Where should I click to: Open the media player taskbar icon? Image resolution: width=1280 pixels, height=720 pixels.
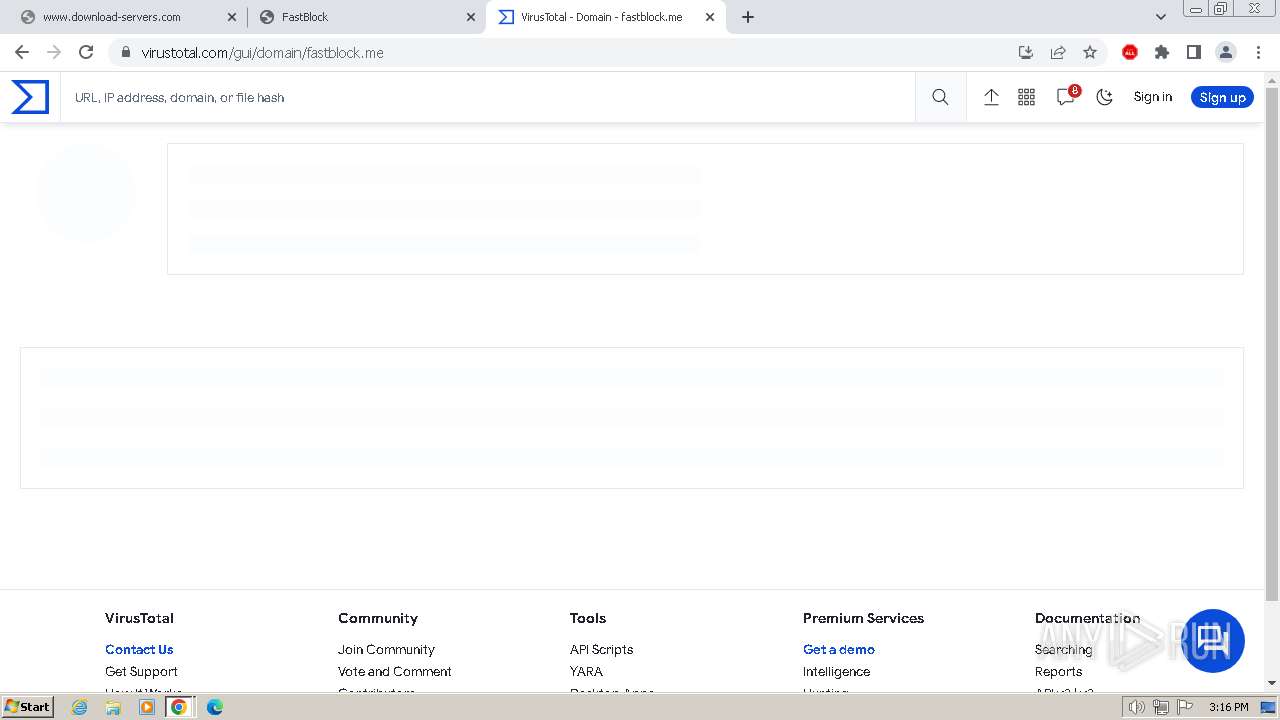pos(147,707)
